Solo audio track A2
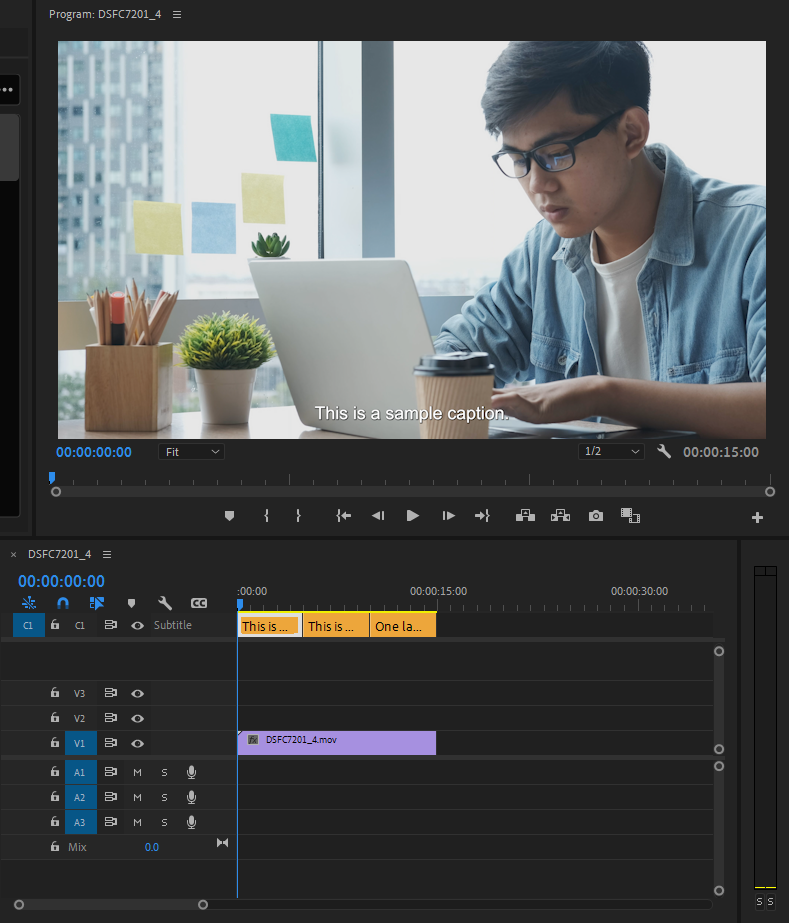Viewport: 789px width, 923px height. pyautogui.click(x=164, y=797)
